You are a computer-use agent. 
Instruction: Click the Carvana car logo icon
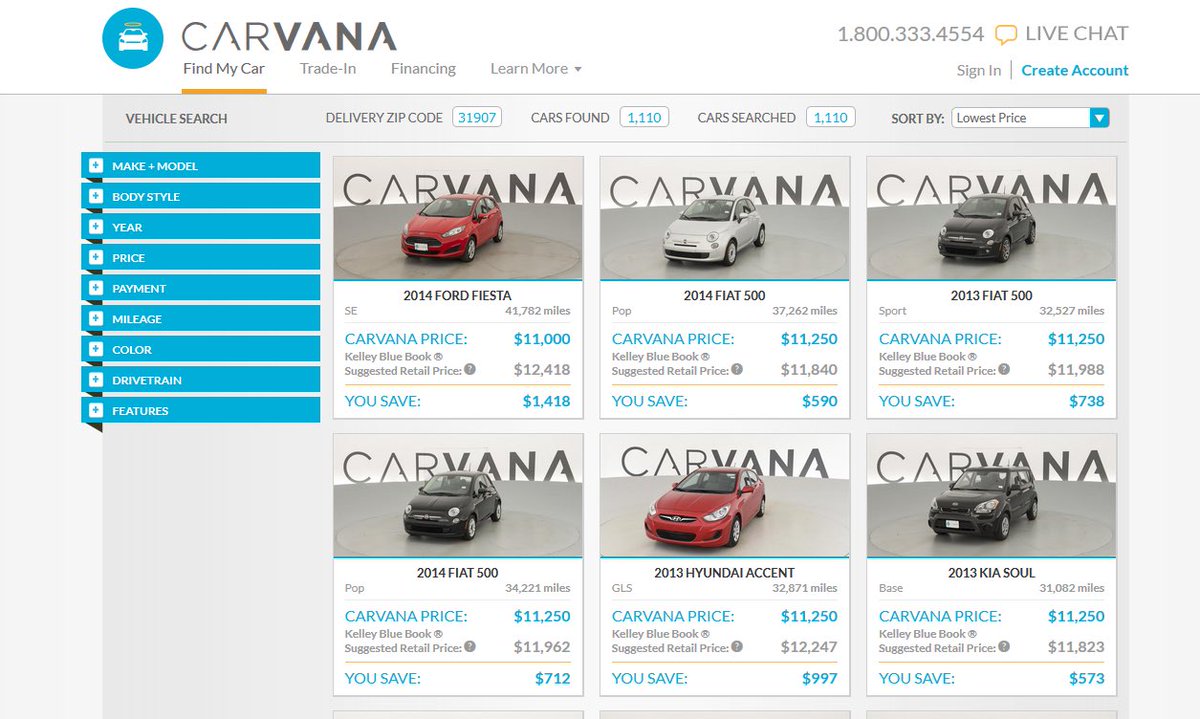133,38
